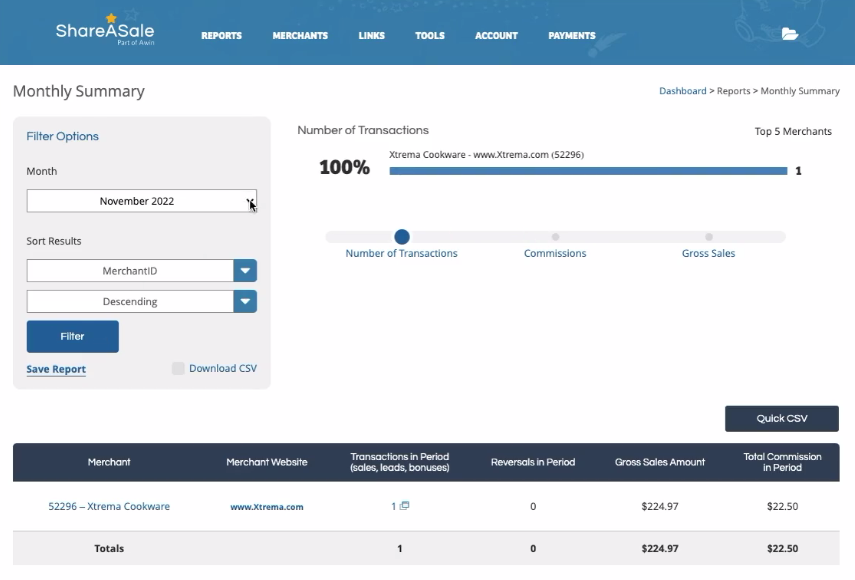Open 52296 – Xtrema Cookware merchant link
The image size is (855, 580).
tap(109, 506)
